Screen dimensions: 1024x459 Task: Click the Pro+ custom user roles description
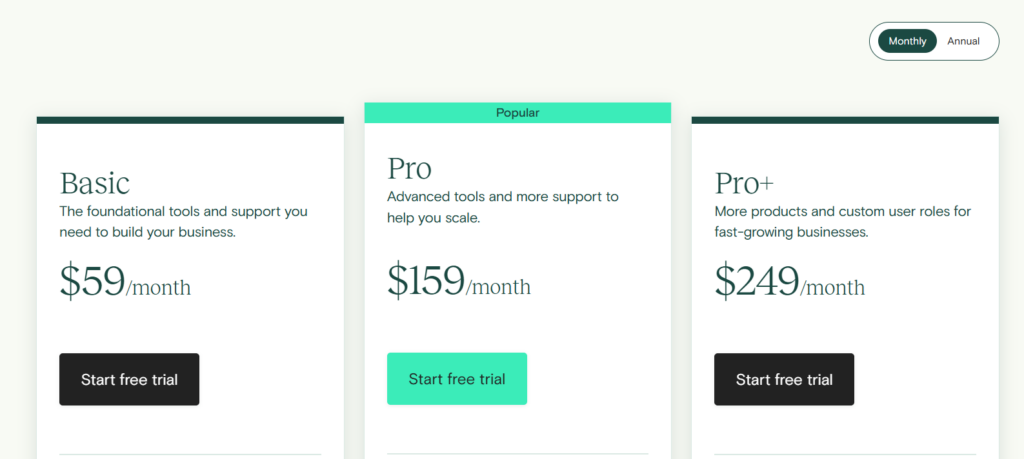tap(843, 222)
